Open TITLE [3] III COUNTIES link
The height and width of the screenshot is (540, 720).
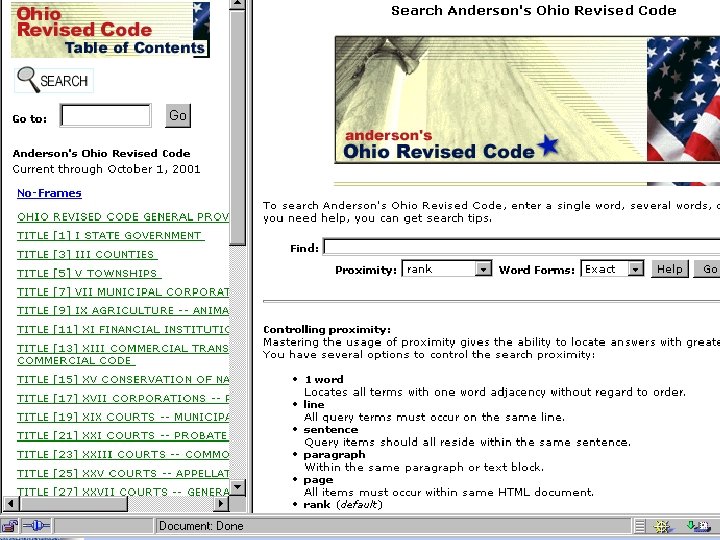click(x=87, y=254)
